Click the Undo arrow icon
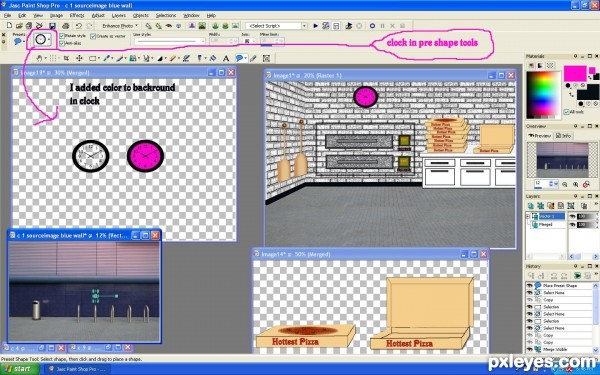 click(x=79, y=26)
